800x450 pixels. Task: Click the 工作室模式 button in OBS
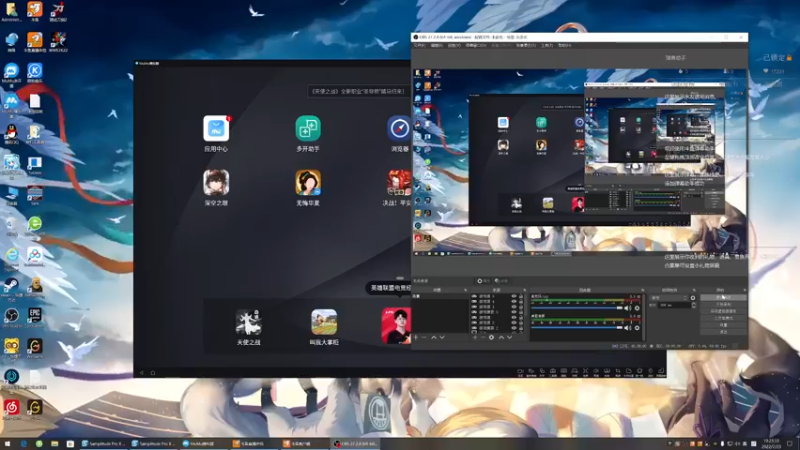click(723, 318)
